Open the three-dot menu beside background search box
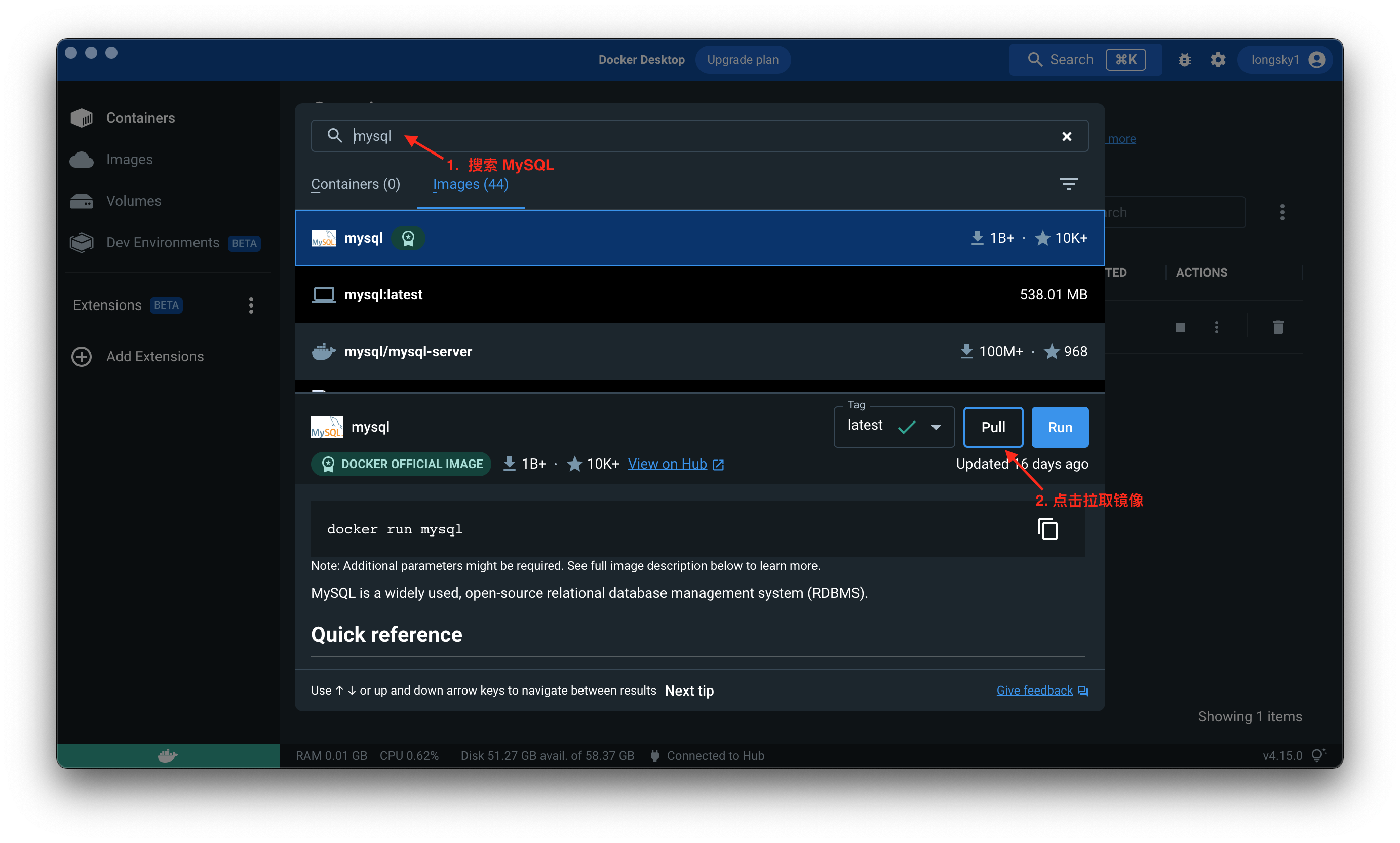This screenshot has width=1400, height=843. (x=1282, y=212)
